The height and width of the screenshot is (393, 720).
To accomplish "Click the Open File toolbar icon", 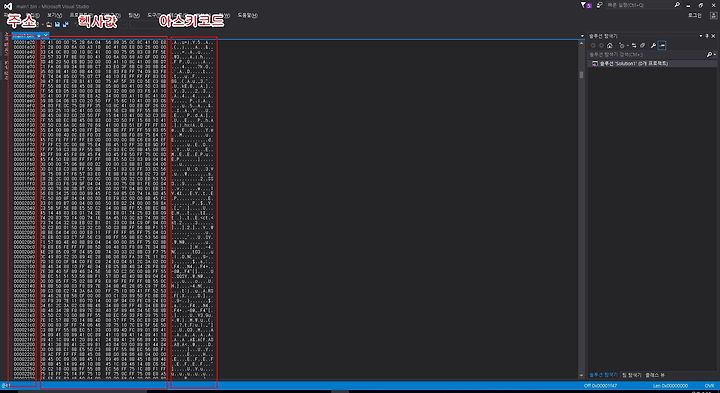I will 48,24.
